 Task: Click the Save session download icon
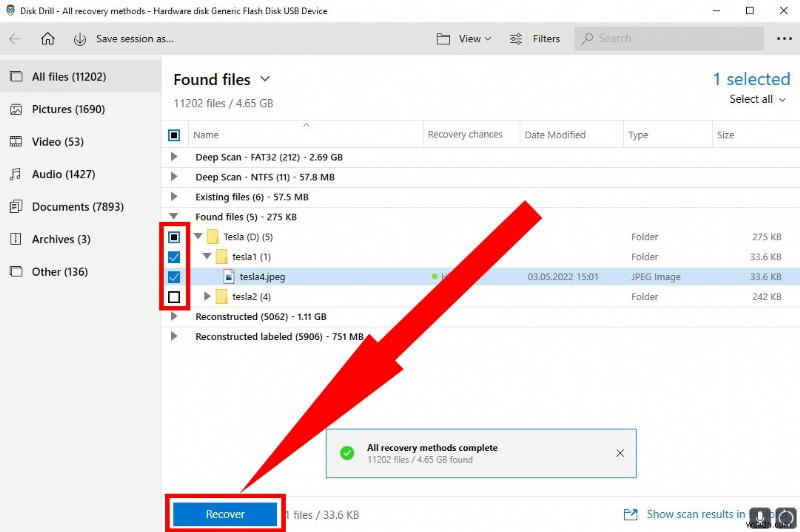pyautogui.click(x=80, y=39)
